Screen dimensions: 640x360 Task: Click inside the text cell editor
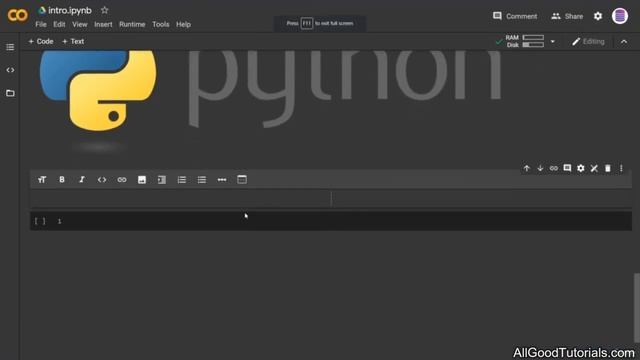click(x=180, y=199)
